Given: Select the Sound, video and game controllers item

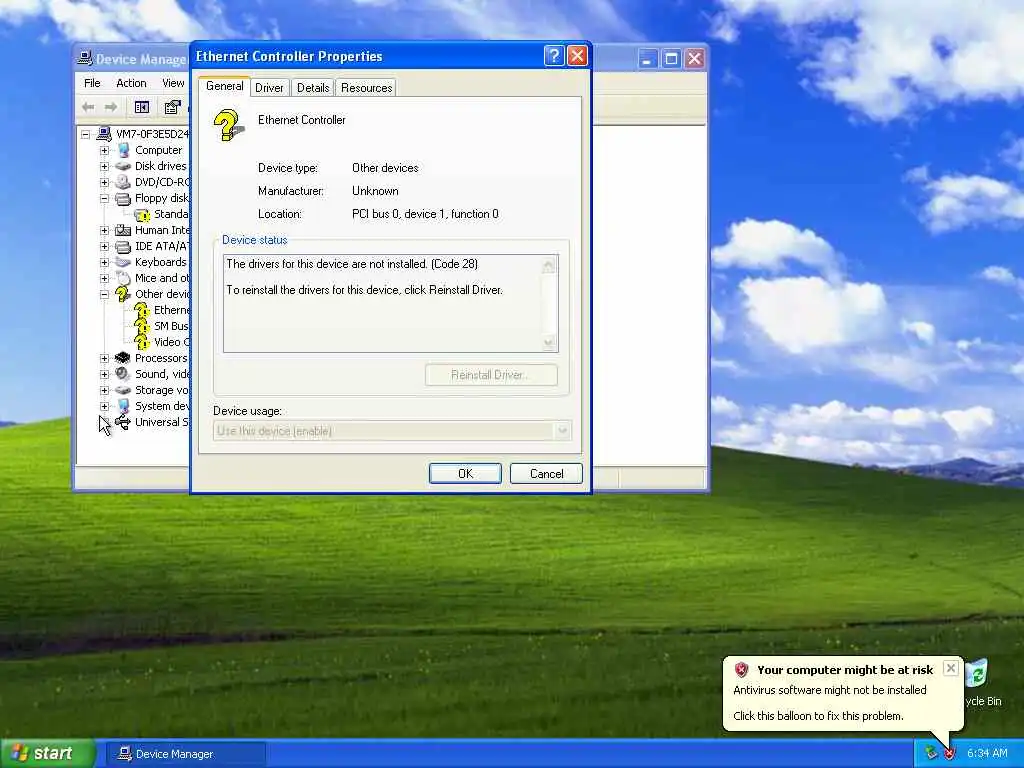Looking at the screenshot, I should click(x=161, y=374).
